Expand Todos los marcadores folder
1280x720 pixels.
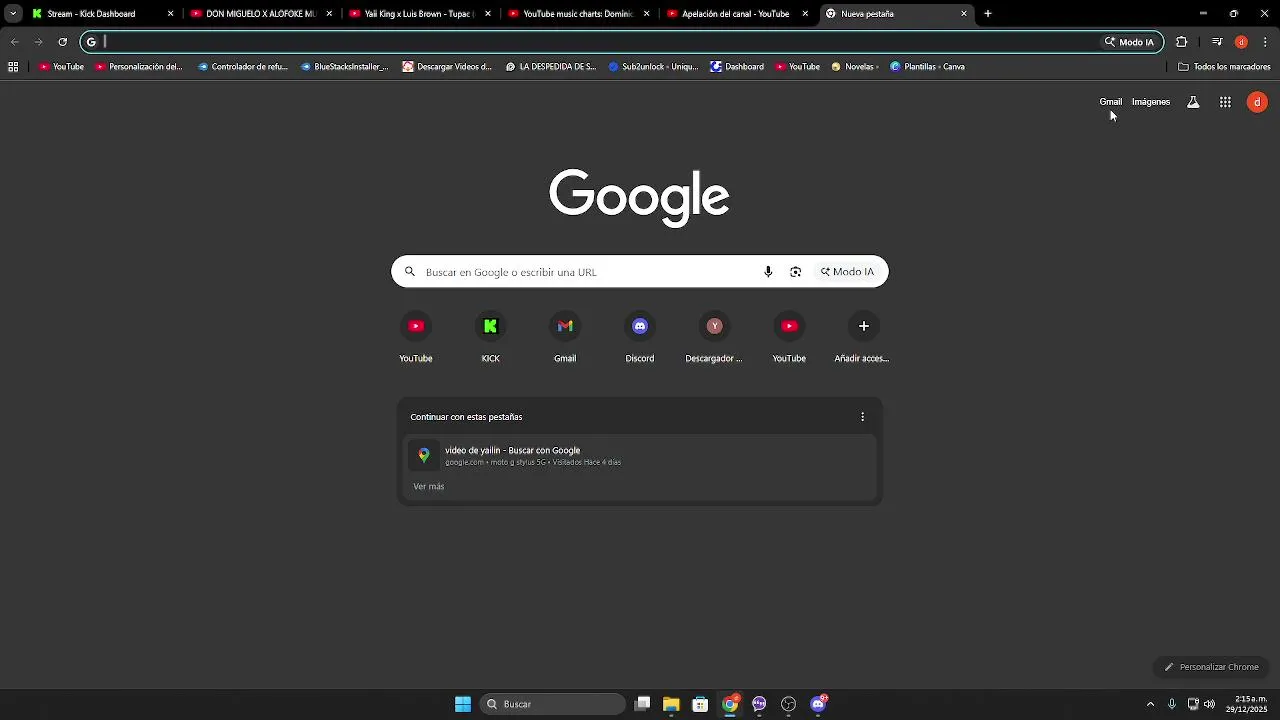pyautogui.click(x=1224, y=67)
